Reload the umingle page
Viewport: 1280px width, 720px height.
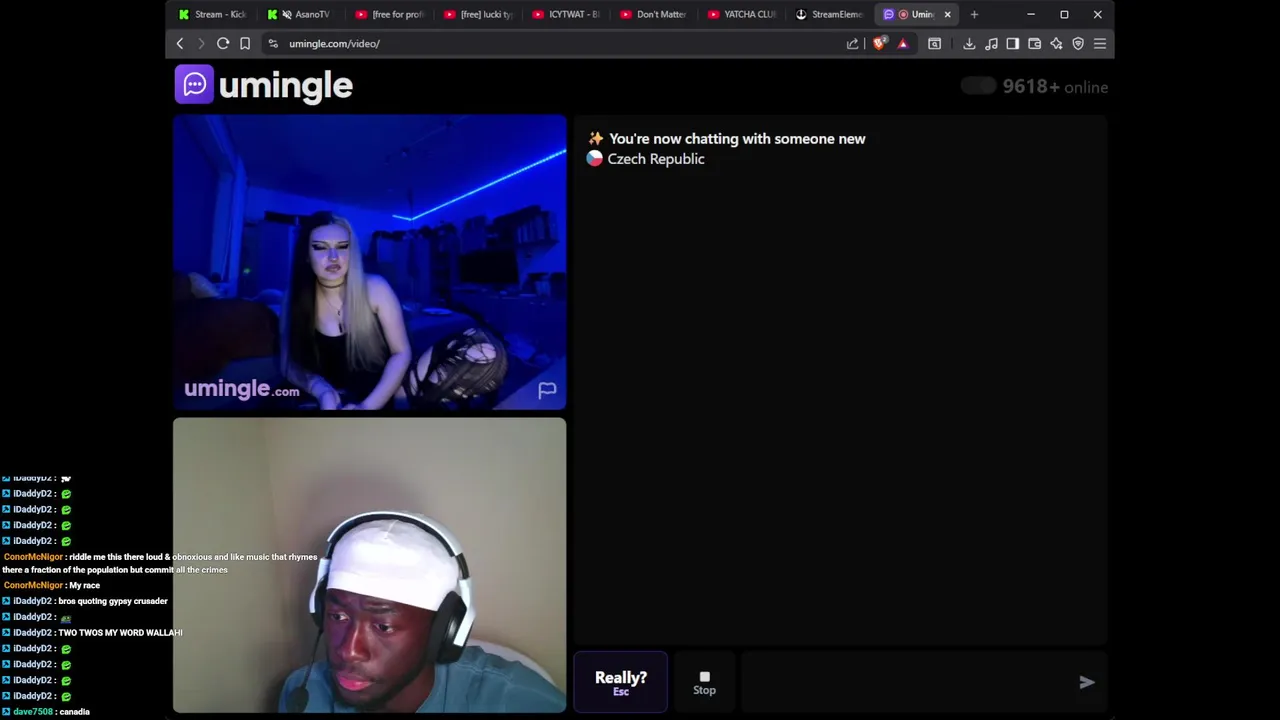(x=223, y=44)
